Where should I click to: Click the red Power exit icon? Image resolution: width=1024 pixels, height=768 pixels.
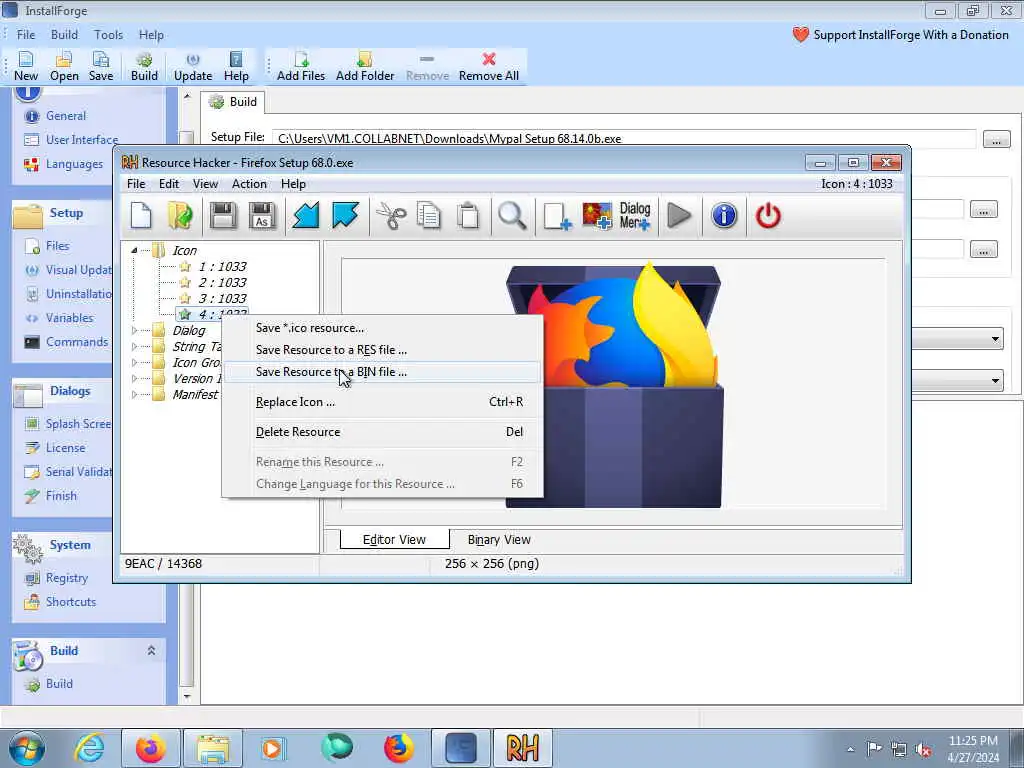click(768, 216)
